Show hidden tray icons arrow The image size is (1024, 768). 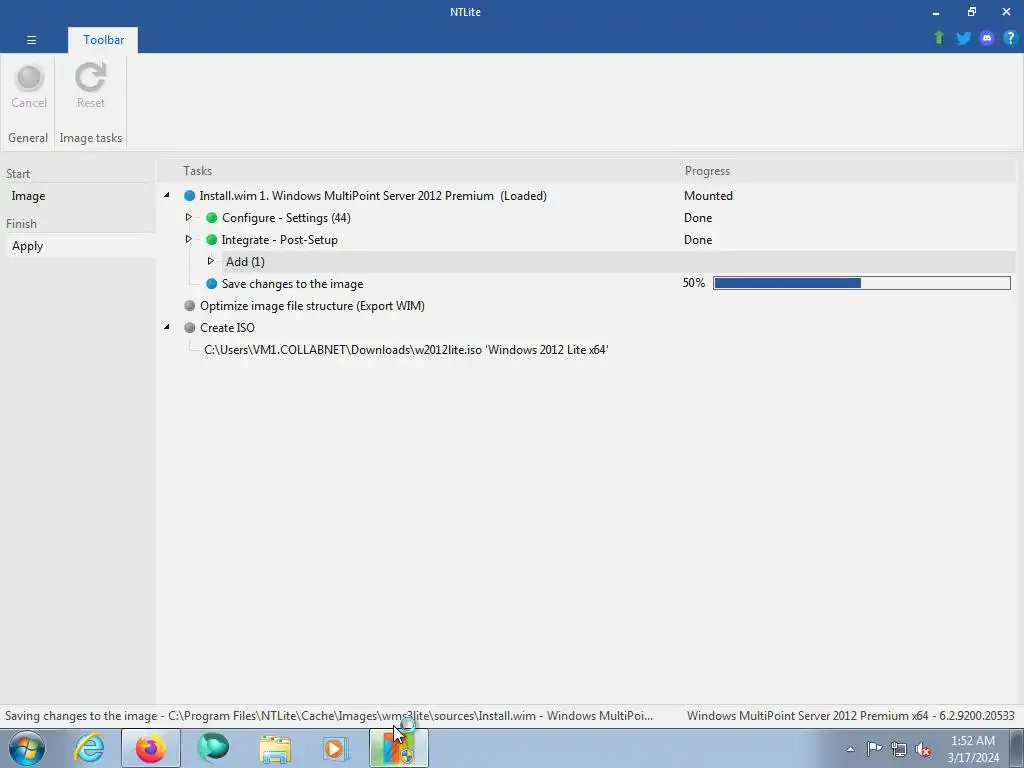(850, 749)
